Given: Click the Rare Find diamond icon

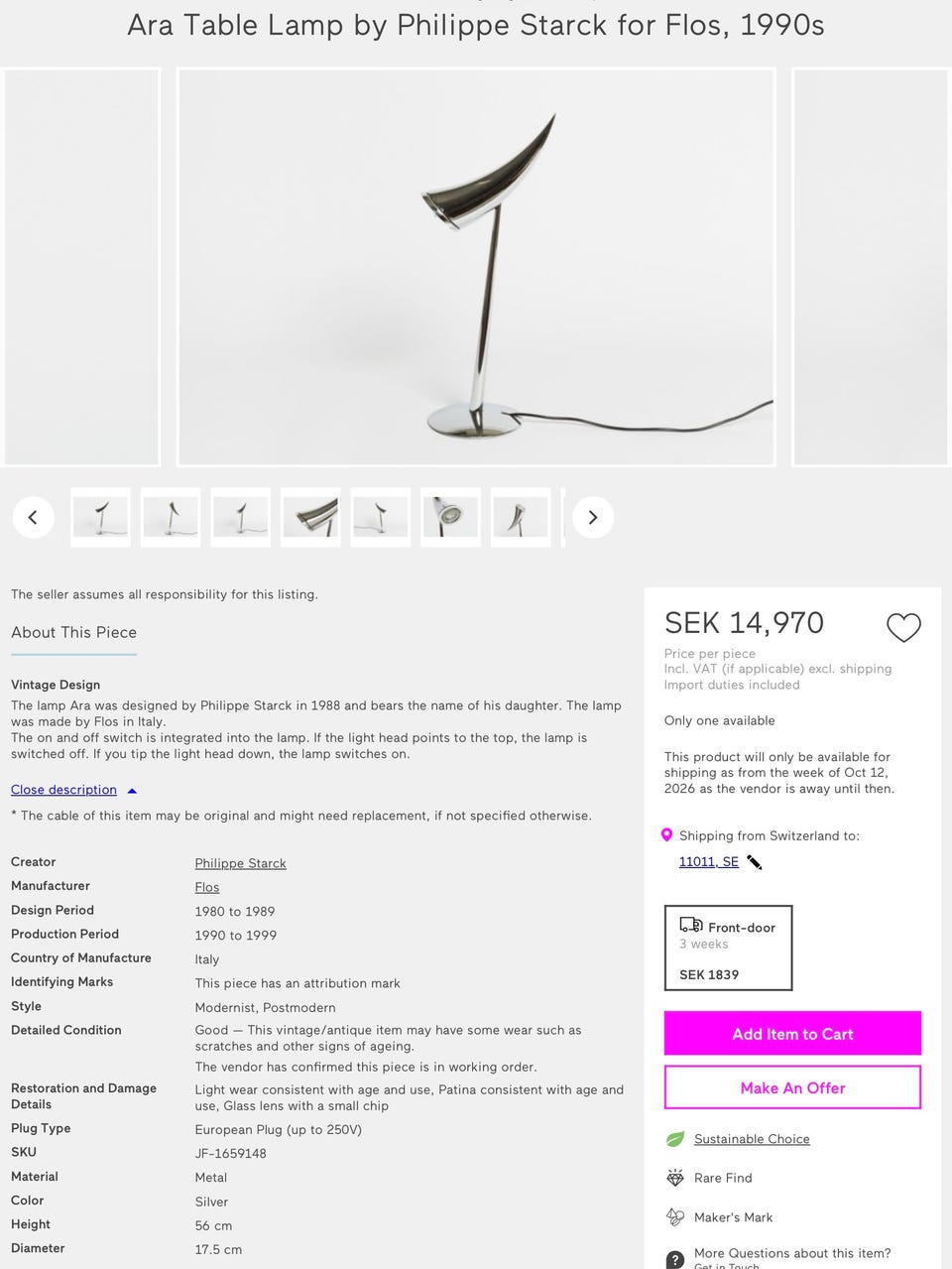Looking at the screenshot, I should [x=675, y=1178].
